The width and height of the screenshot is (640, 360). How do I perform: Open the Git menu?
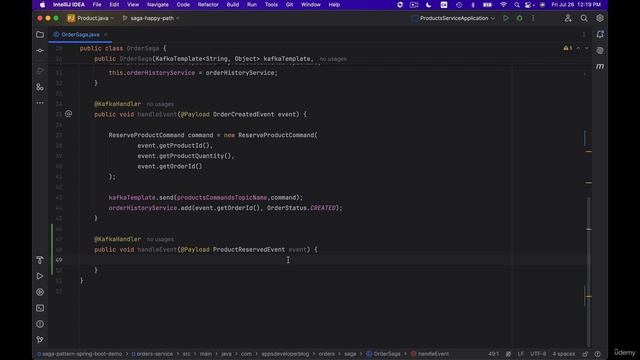289,5
